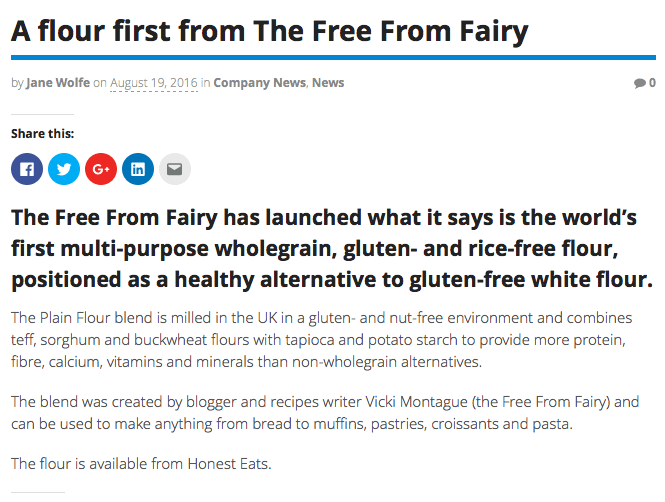Click the bold intro summary paragraph

332,248
